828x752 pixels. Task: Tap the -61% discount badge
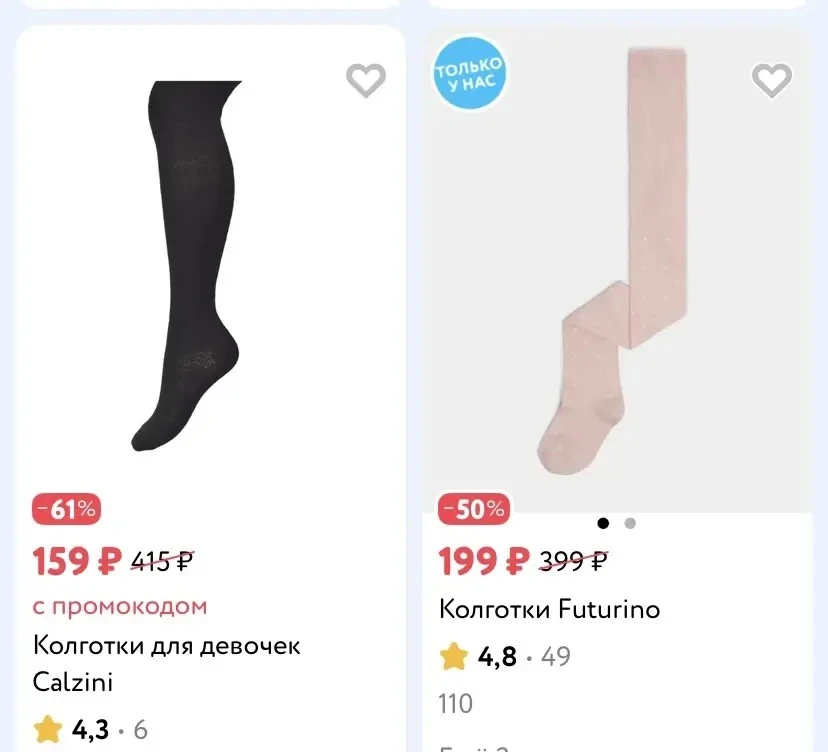coord(67,509)
